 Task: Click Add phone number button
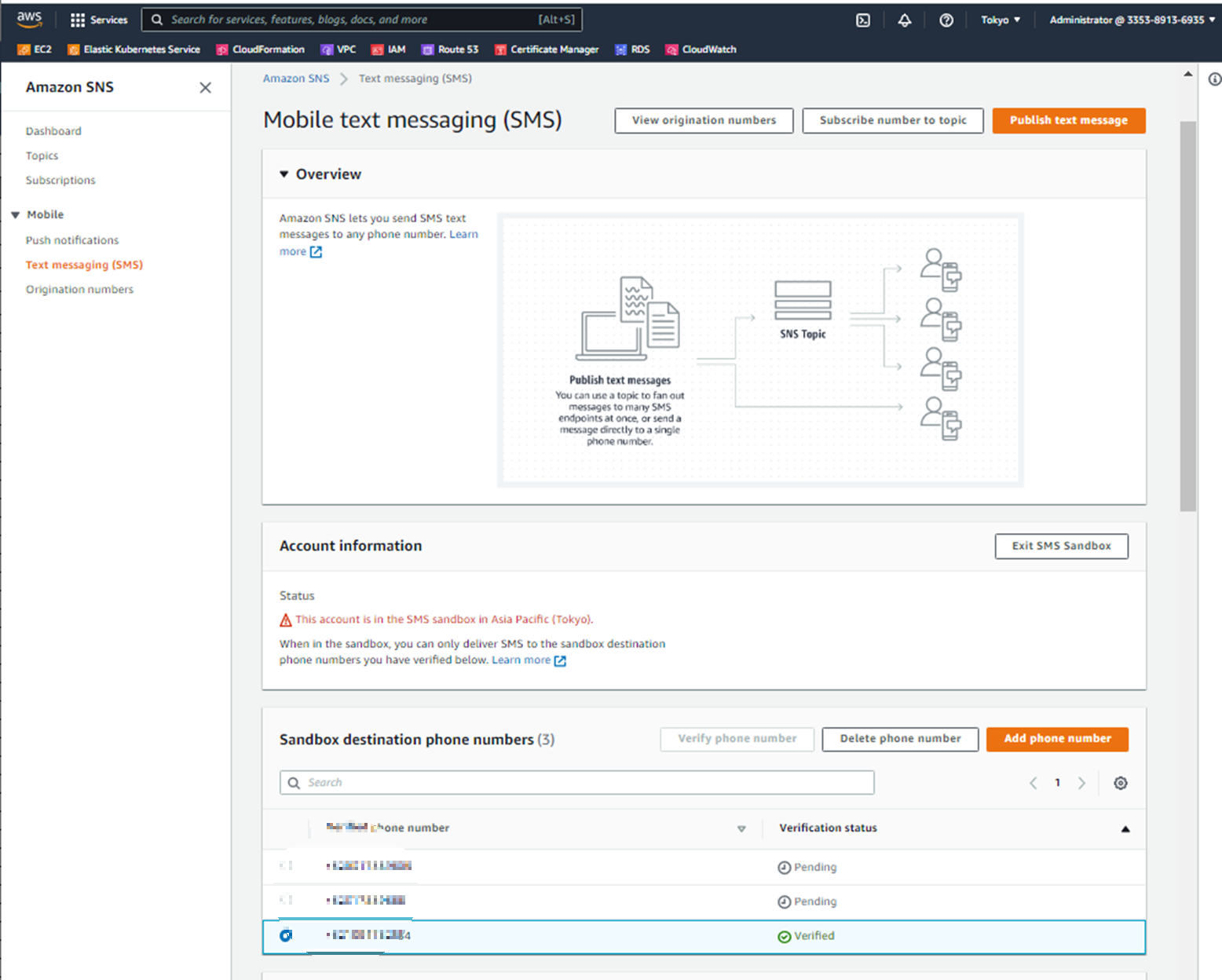[1057, 739]
